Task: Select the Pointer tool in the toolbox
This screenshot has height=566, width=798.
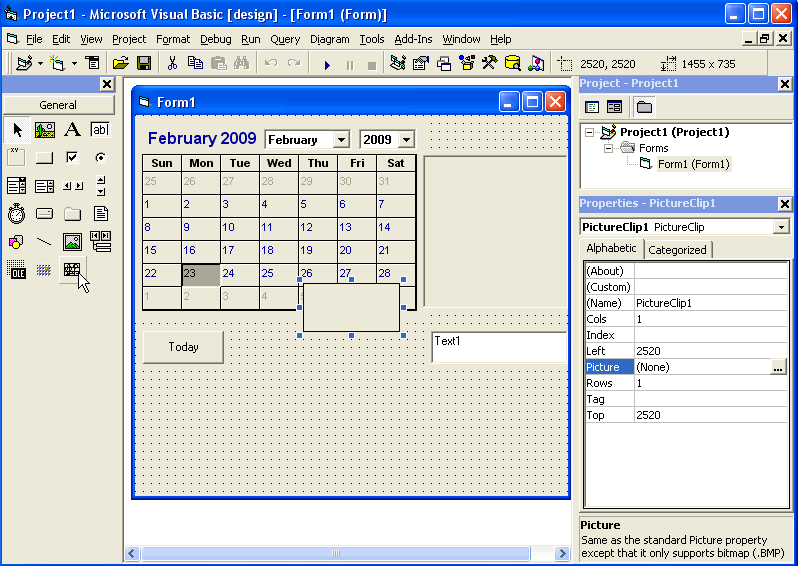Action: pos(17,130)
